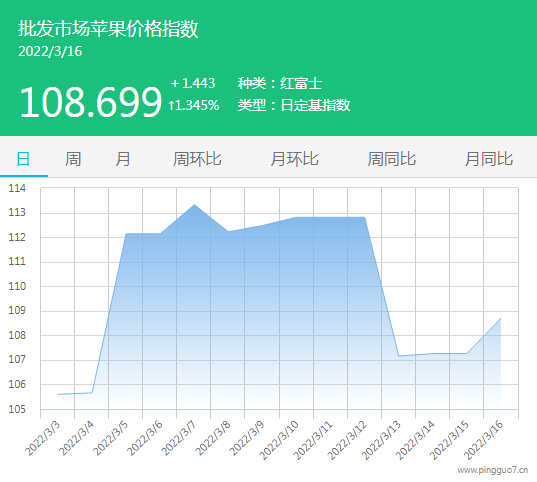Click the 2022/3/13 data point on chart
Screen dimensions: 537x482
click(x=399, y=356)
